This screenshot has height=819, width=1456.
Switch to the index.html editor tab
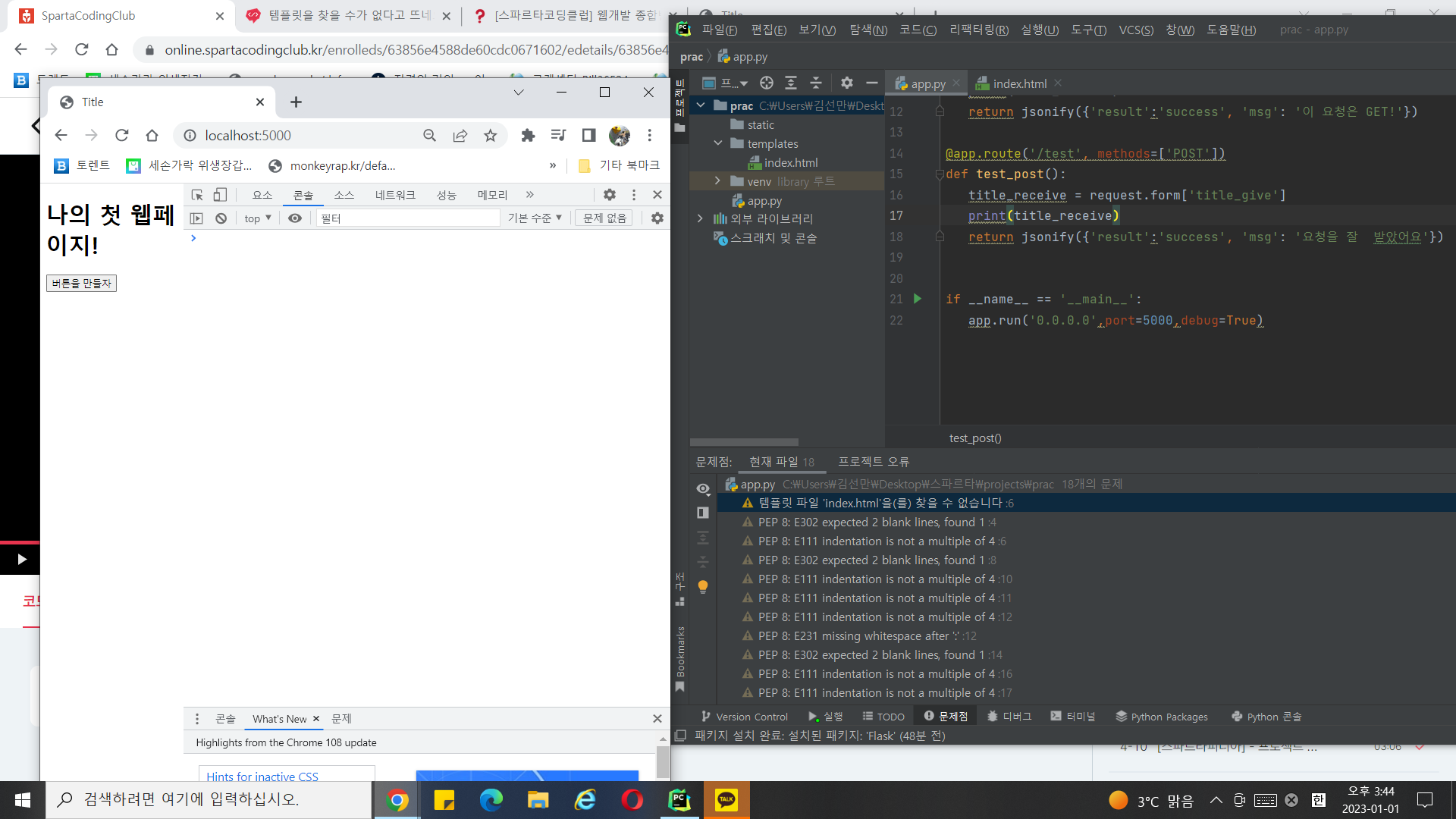[1019, 83]
